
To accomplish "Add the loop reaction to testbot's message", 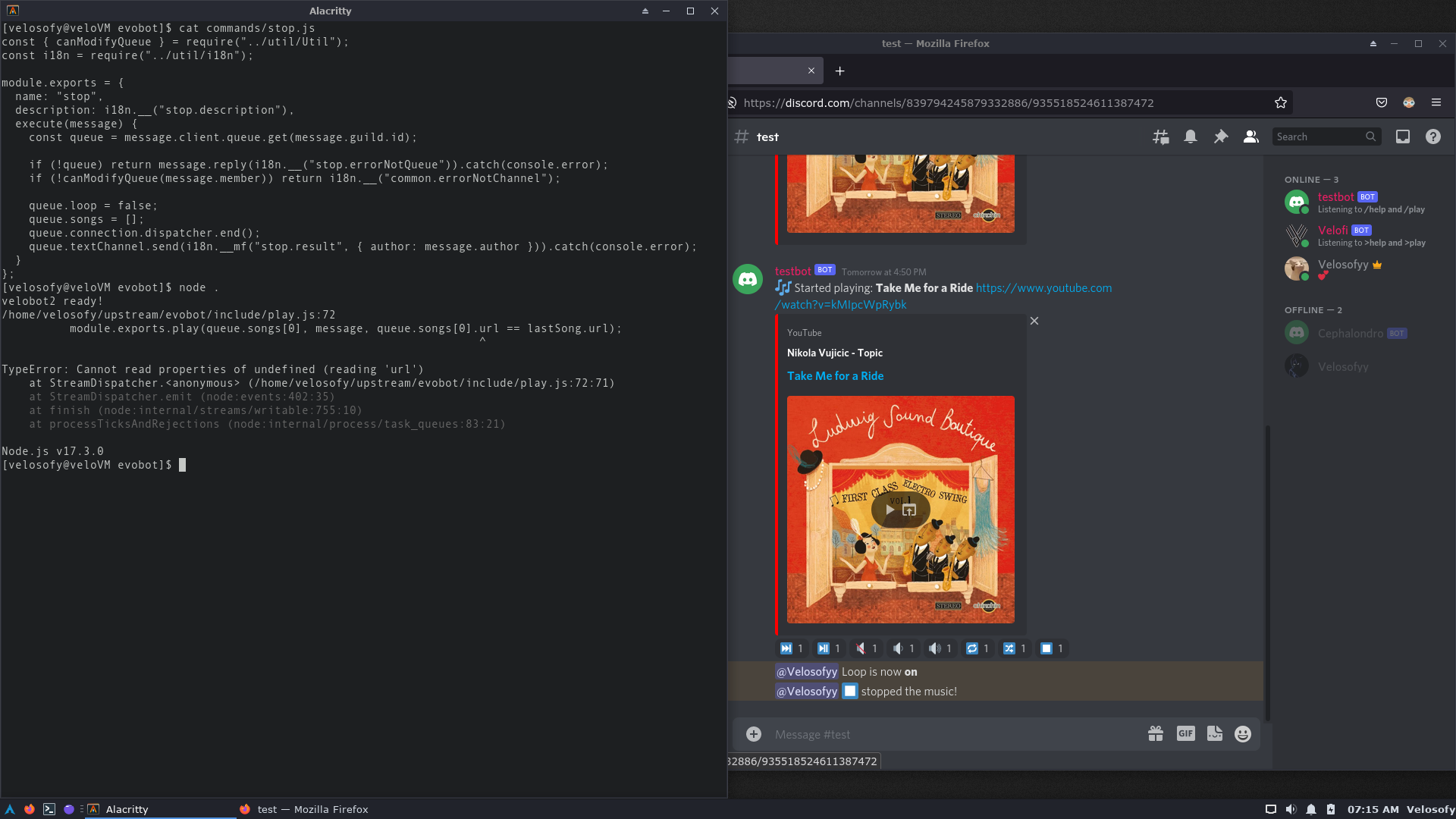I will [x=977, y=648].
